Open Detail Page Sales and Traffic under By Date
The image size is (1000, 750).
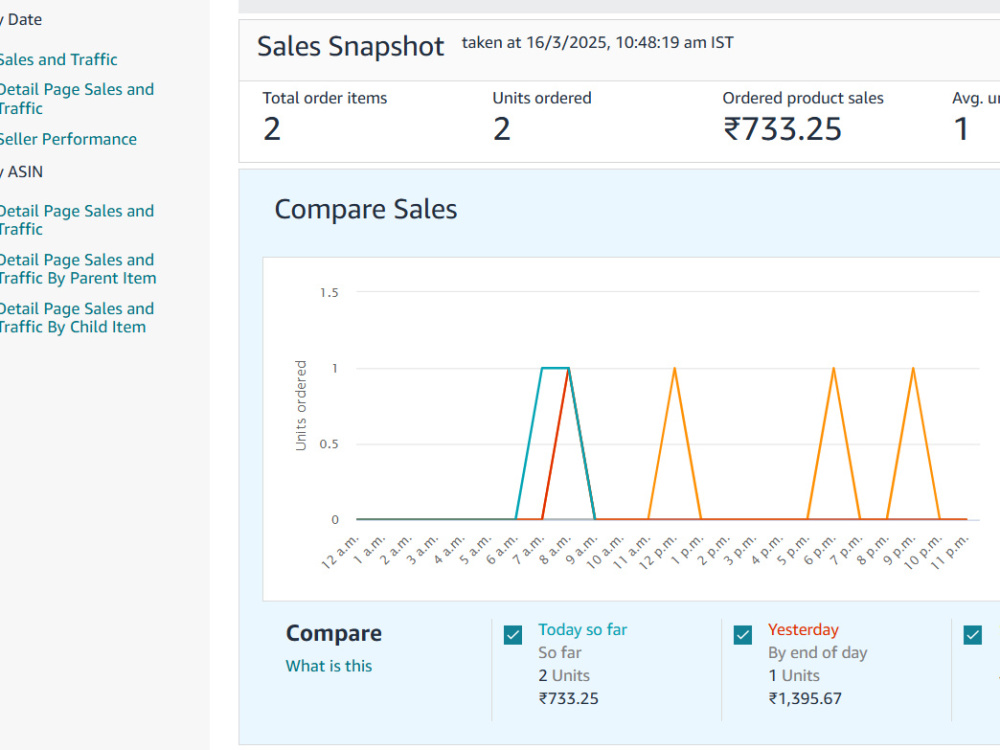click(77, 99)
